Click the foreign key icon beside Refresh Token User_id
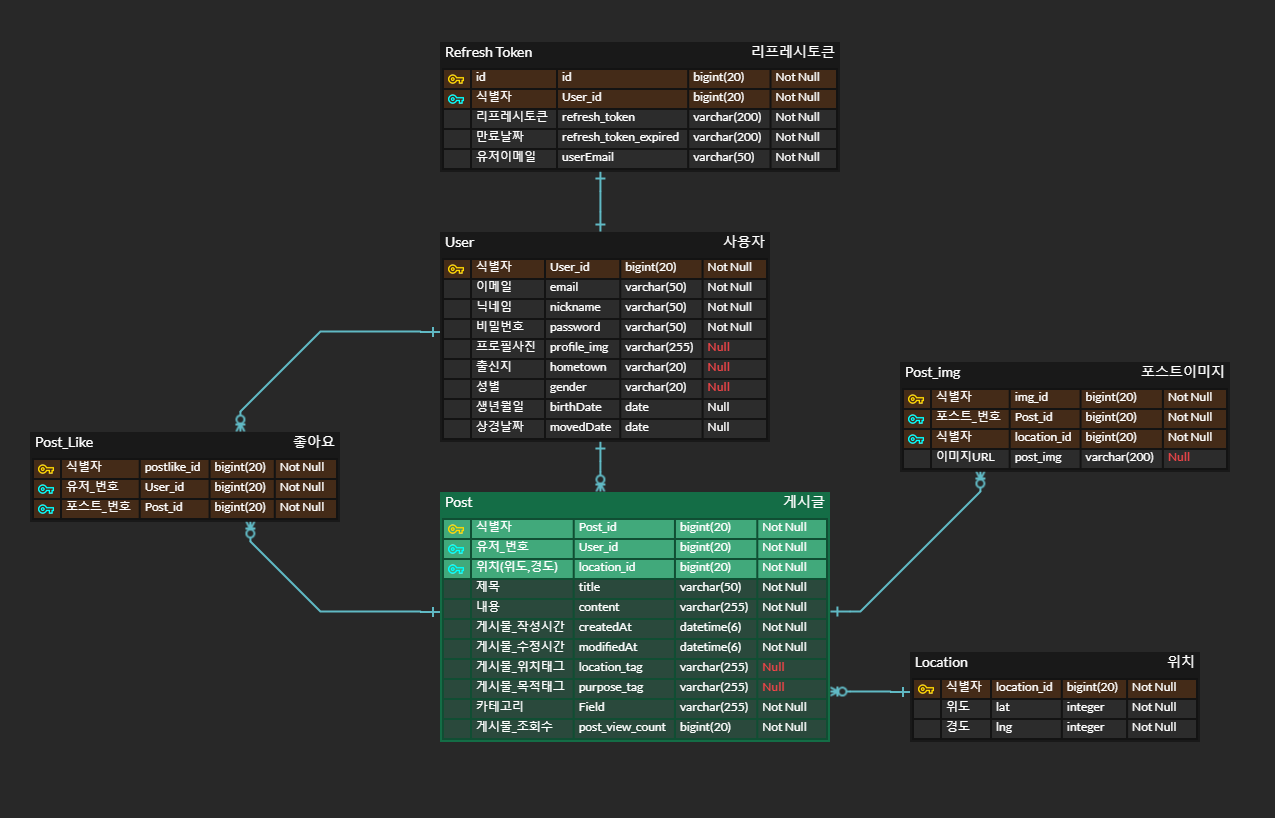The height and width of the screenshot is (818, 1275). click(x=456, y=98)
